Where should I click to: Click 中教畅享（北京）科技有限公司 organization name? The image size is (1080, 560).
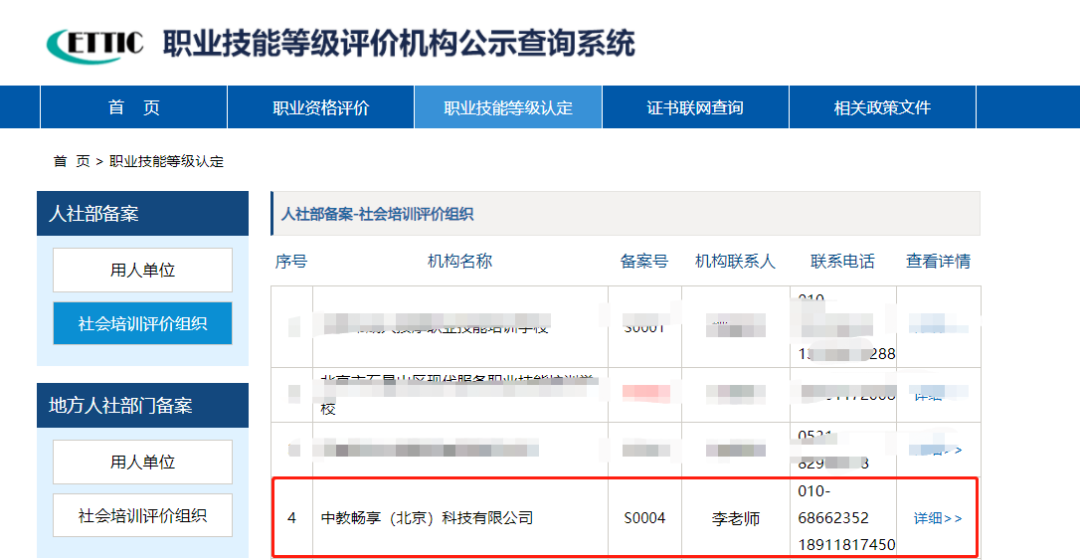pos(427,518)
